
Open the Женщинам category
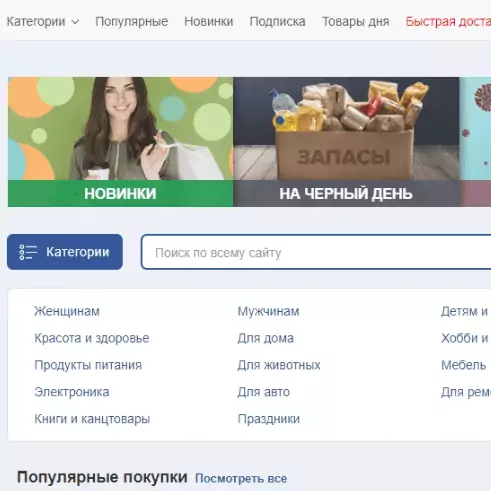pos(67,311)
